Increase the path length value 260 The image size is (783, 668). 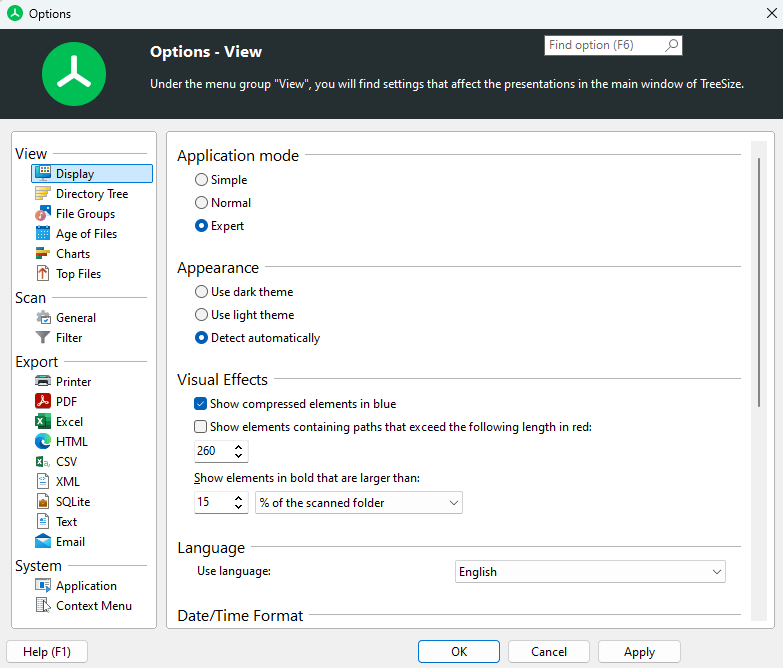click(239, 446)
